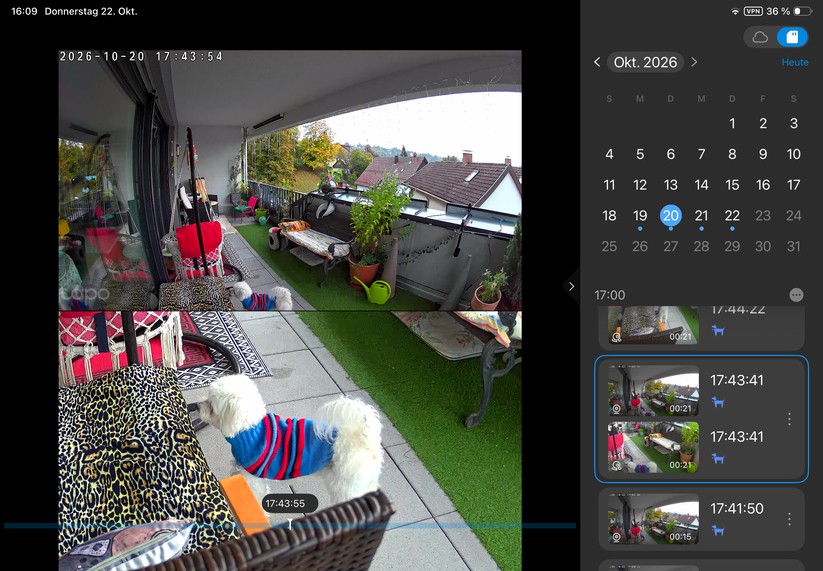Select October 12 in calendar

point(640,185)
